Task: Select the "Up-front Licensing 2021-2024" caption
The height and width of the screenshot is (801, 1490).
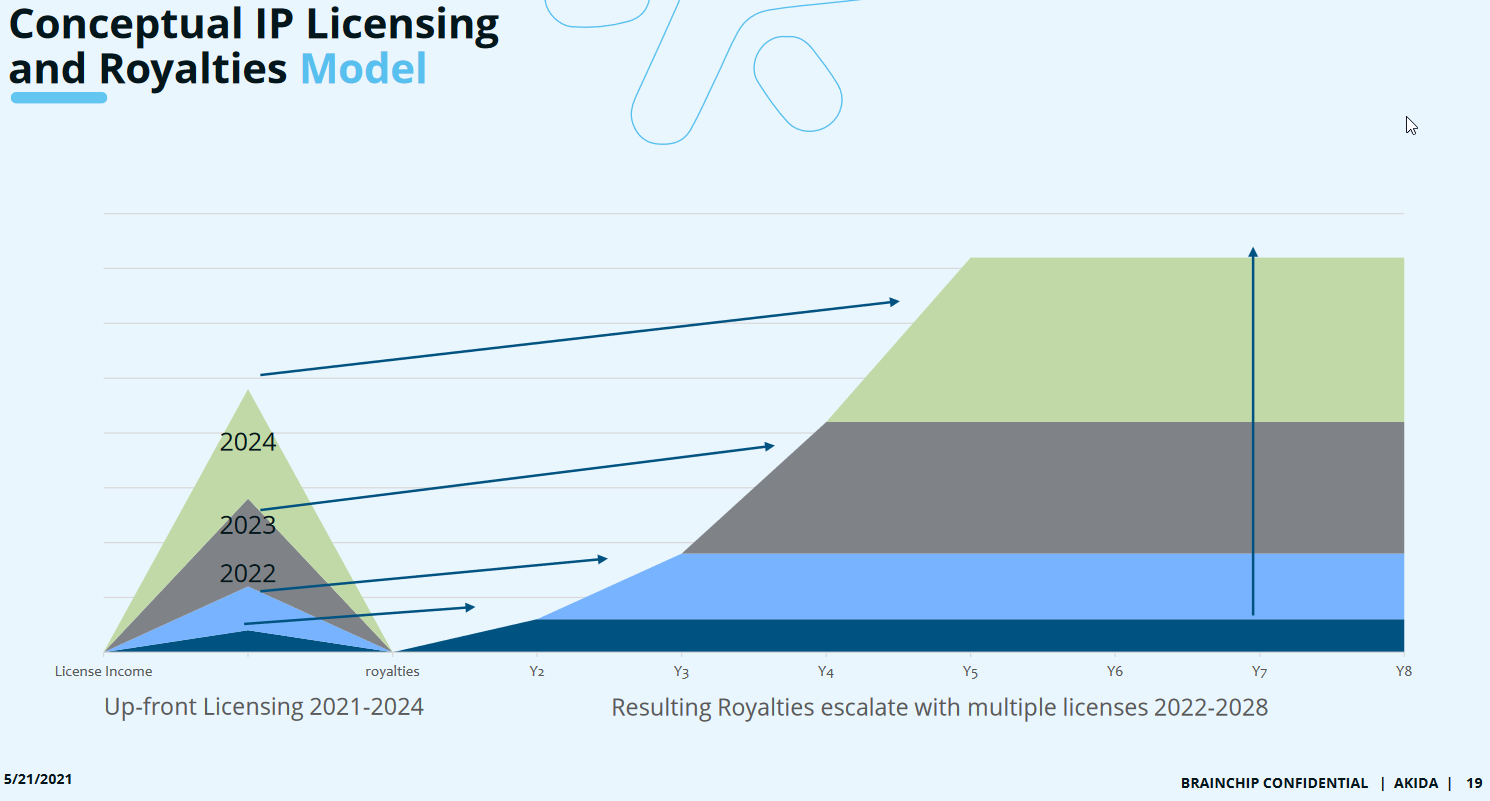Action: 264,708
